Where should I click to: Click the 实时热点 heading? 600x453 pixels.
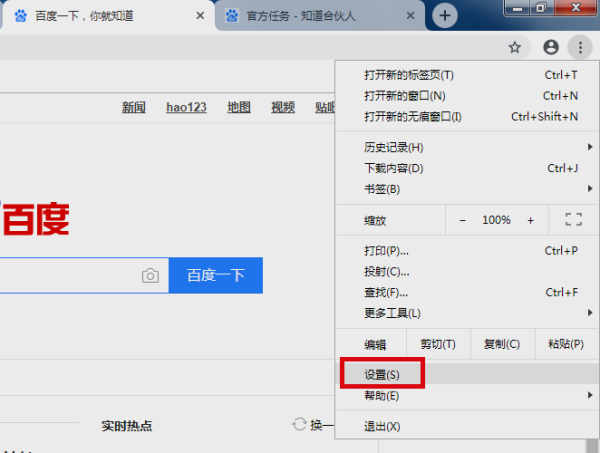pos(127,426)
